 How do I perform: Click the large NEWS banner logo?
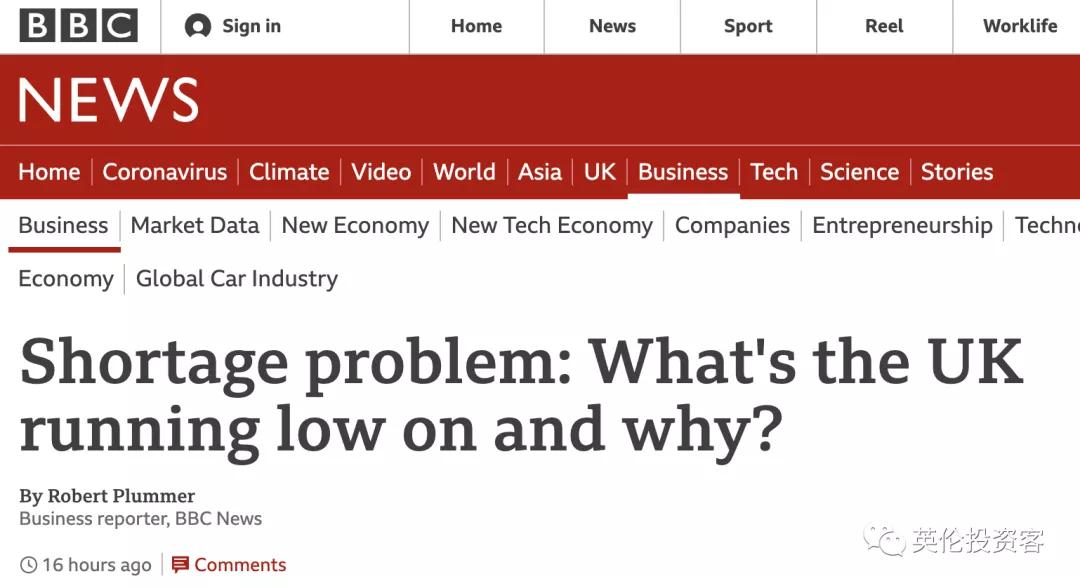tap(108, 101)
